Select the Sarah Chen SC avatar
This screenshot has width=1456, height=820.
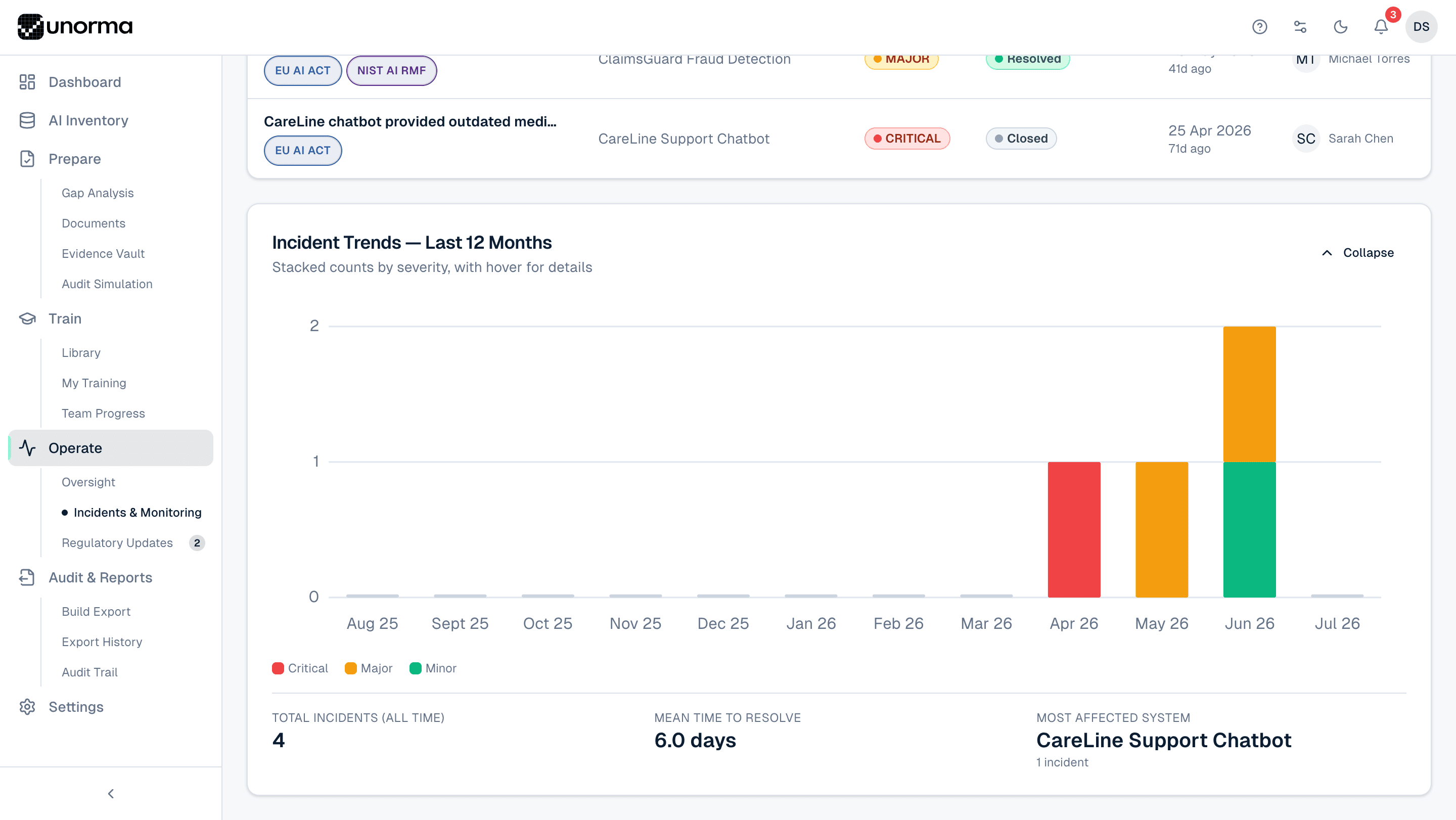1306,139
